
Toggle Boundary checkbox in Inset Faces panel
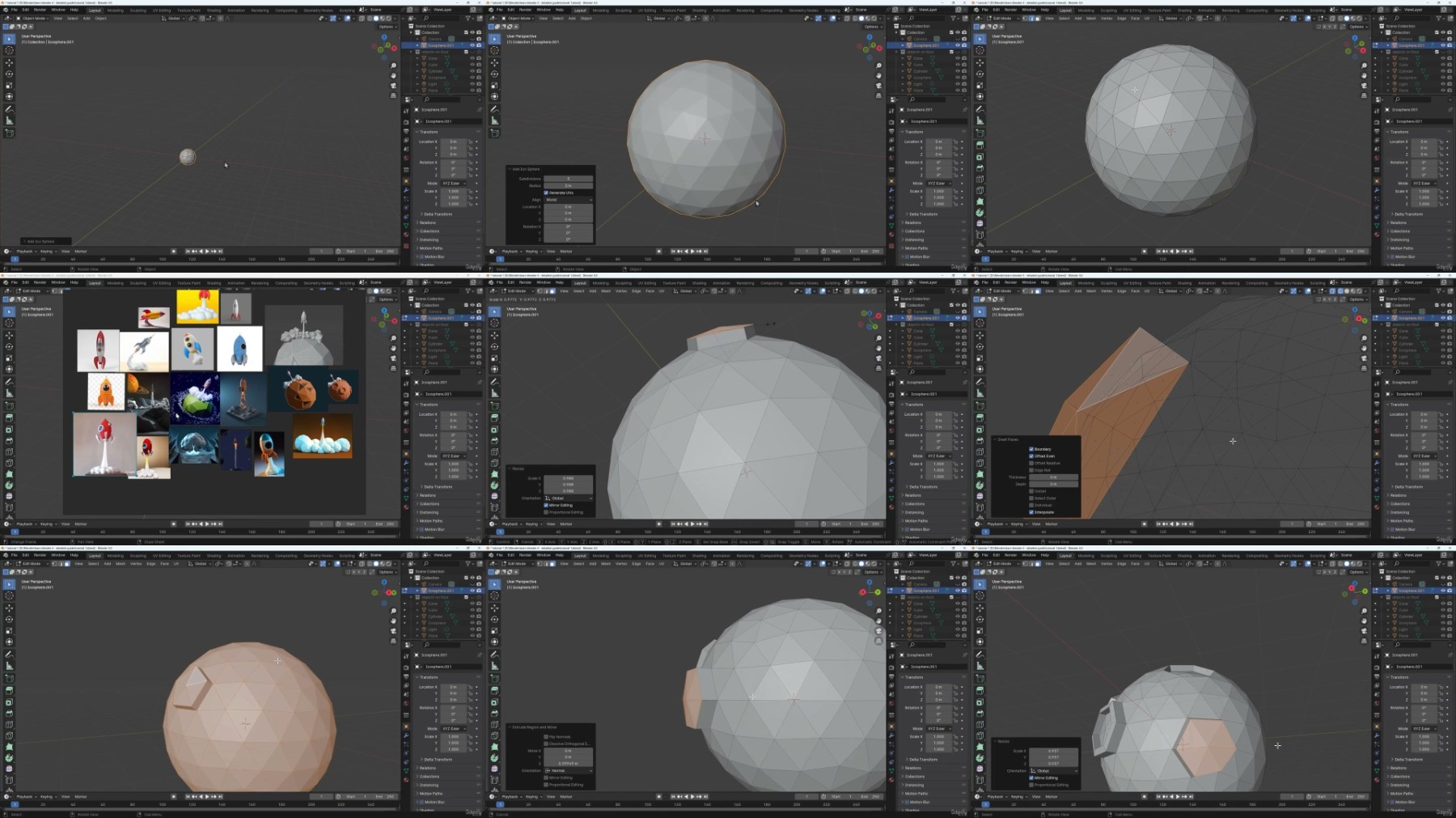pos(1031,449)
